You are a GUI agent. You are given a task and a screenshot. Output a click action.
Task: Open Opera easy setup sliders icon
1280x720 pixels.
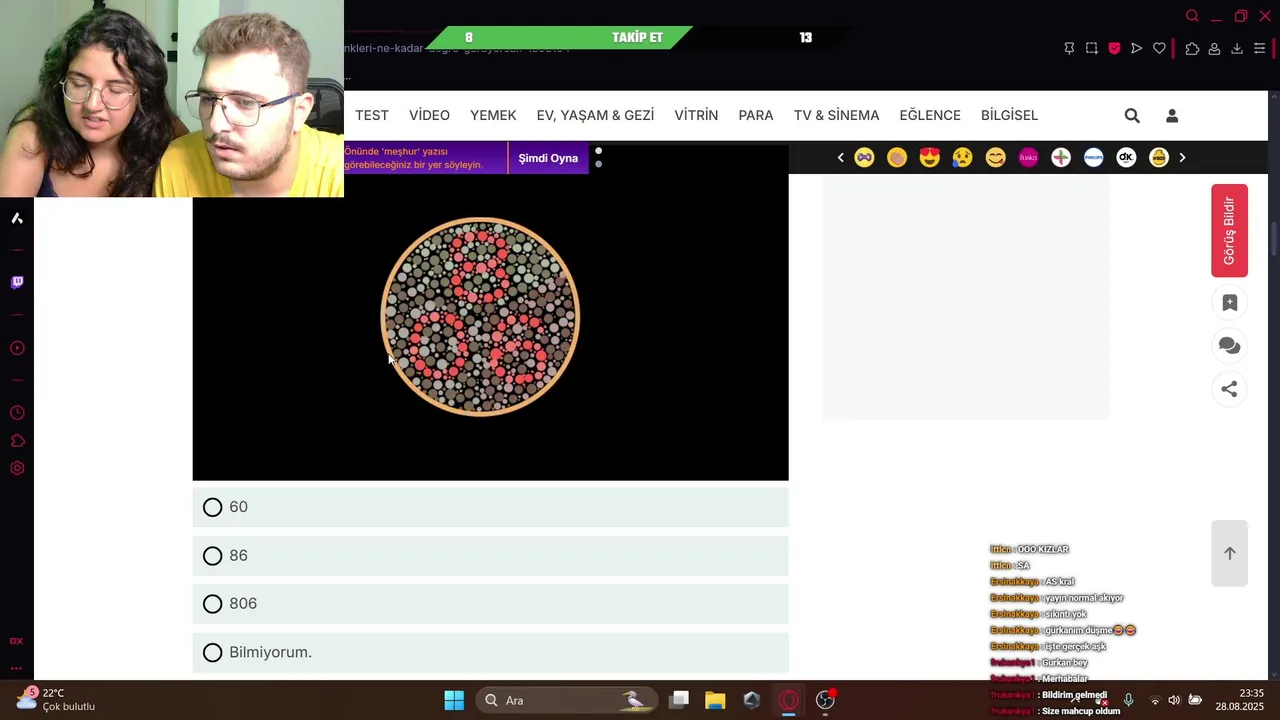(x=1259, y=48)
